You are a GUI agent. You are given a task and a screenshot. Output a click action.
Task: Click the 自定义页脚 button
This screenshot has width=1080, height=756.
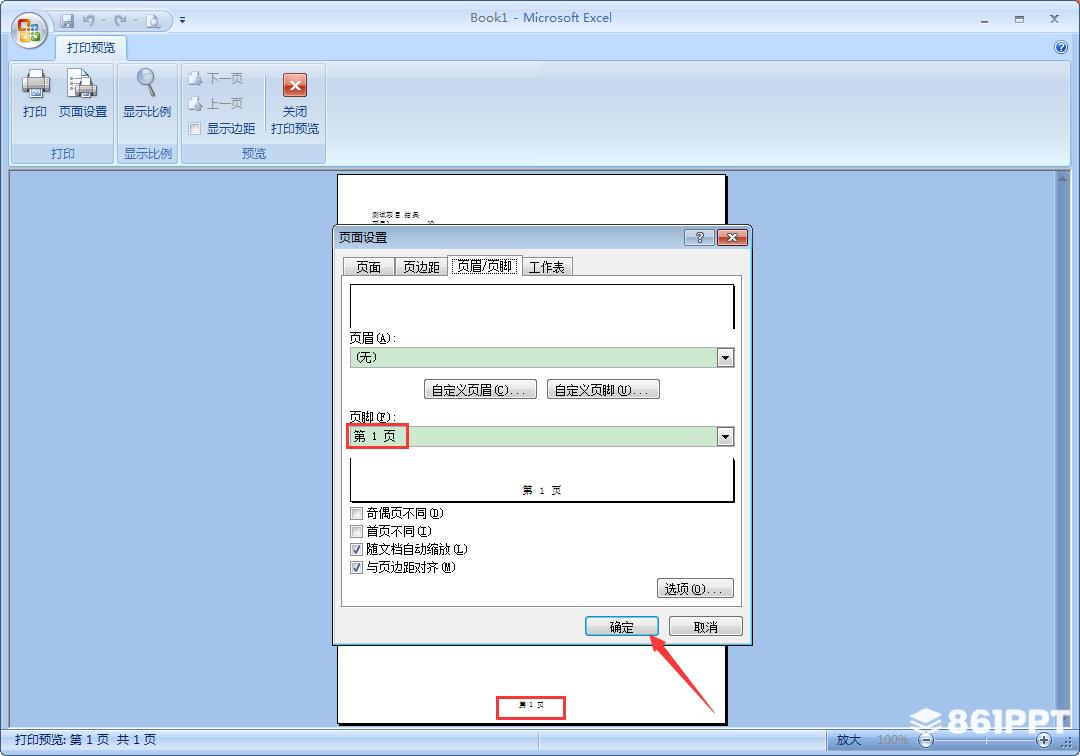[x=603, y=390]
